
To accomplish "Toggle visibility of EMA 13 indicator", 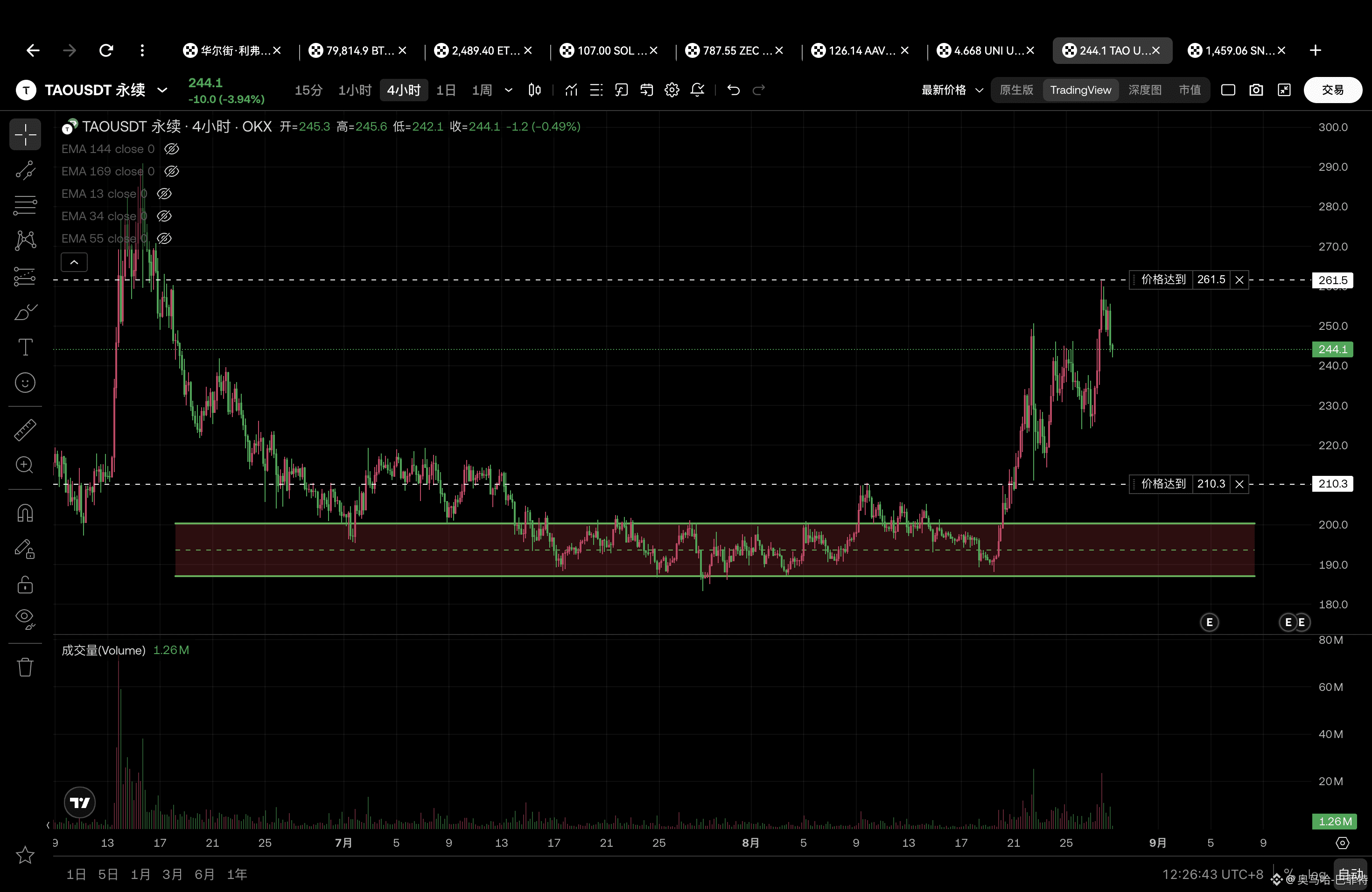I will point(164,194).
